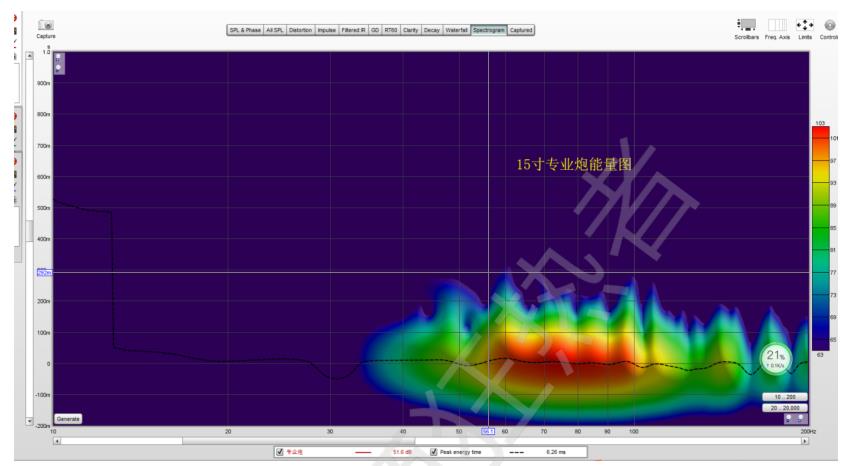Switch to the Decay tab
848x466 pixels.
pos(432,30)
